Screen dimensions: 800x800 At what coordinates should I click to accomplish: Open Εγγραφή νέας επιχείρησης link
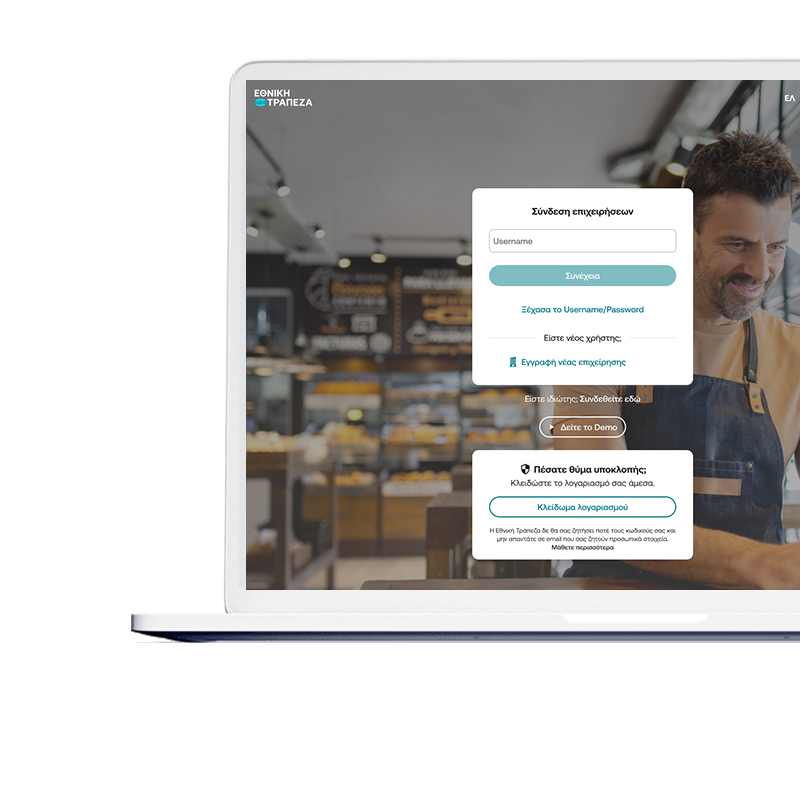(573, 362)
